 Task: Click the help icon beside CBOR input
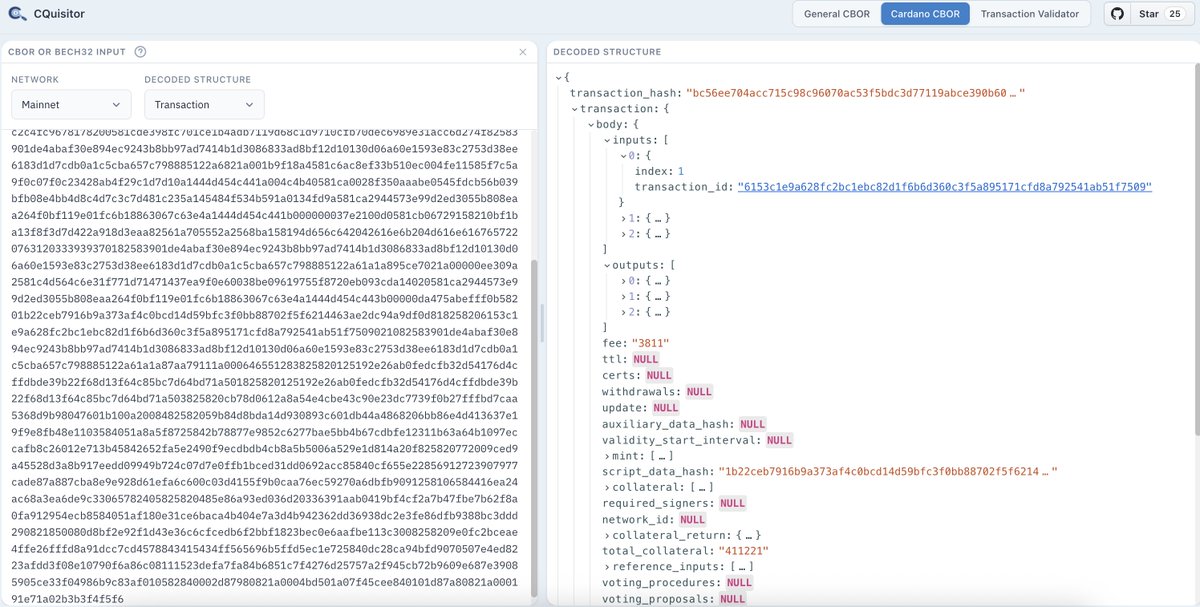point(140,52)
